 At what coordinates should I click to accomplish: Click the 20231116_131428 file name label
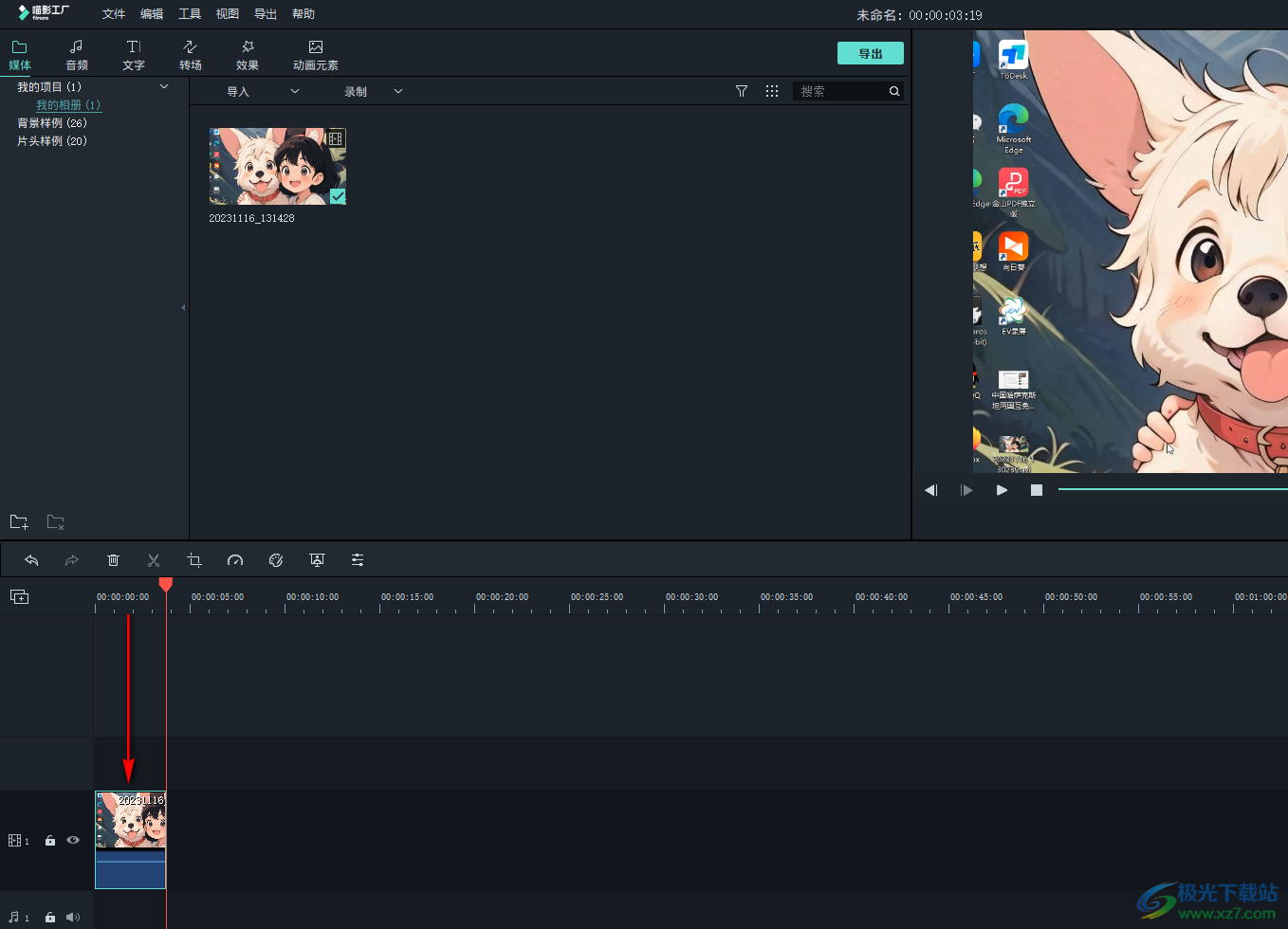pos(252,218)
